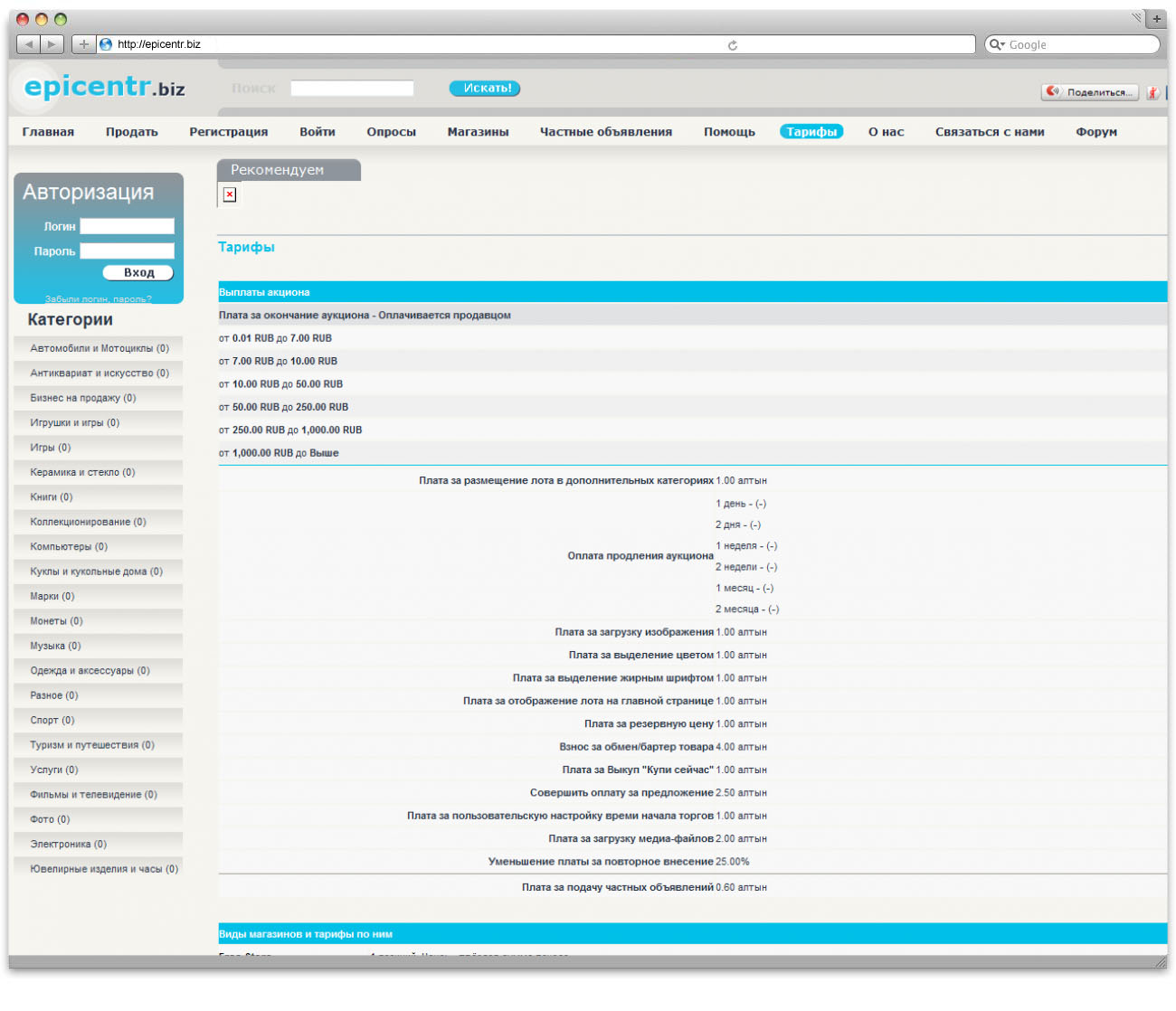Click row от 250.00 RUB до 1,000.00 RUB
The width and height of the screenshot is (1176, 1011).
pyautogui.click(x=692, y=430)
